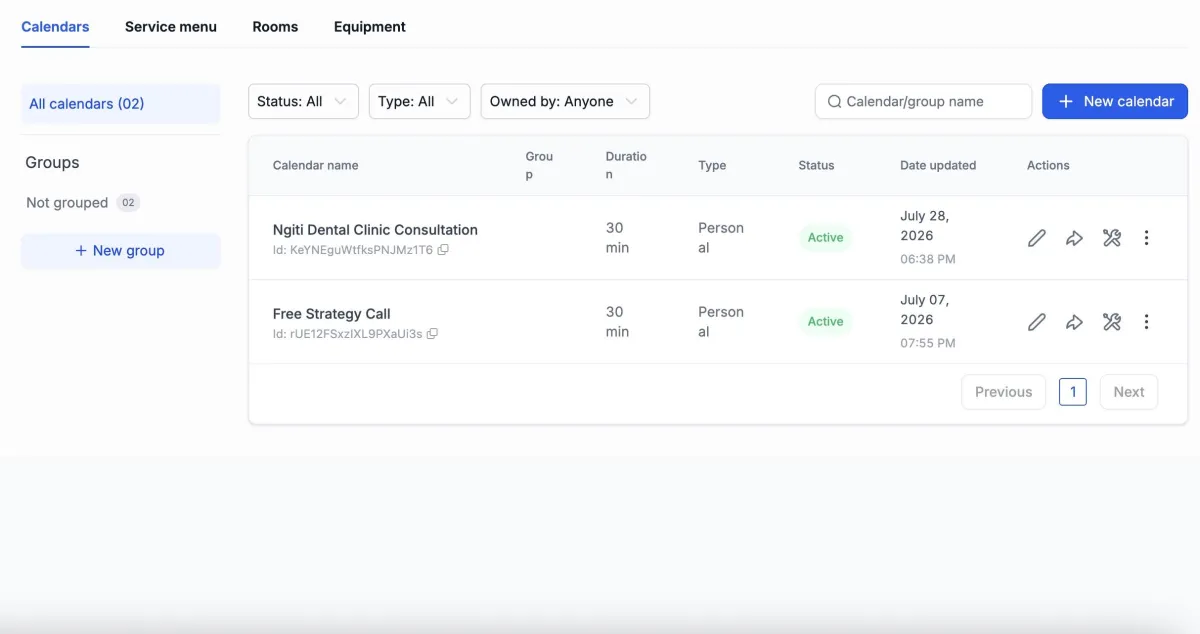Share Ngiti Dental Clinic Consultation calendar arrow icon
Viewport: 1200px width, 634px height.
click(1074, 238)
